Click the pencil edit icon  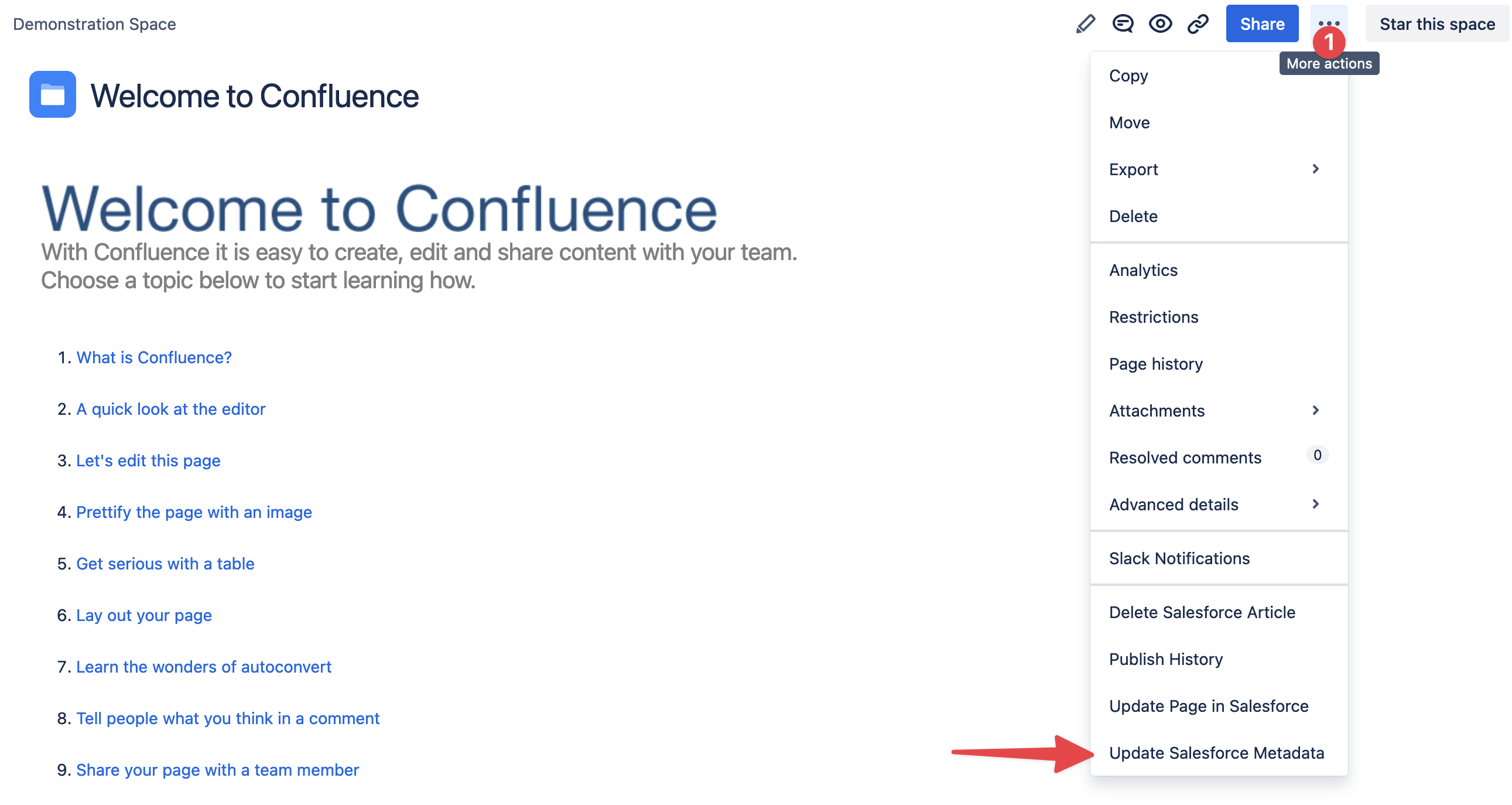tap(1085, 24)
